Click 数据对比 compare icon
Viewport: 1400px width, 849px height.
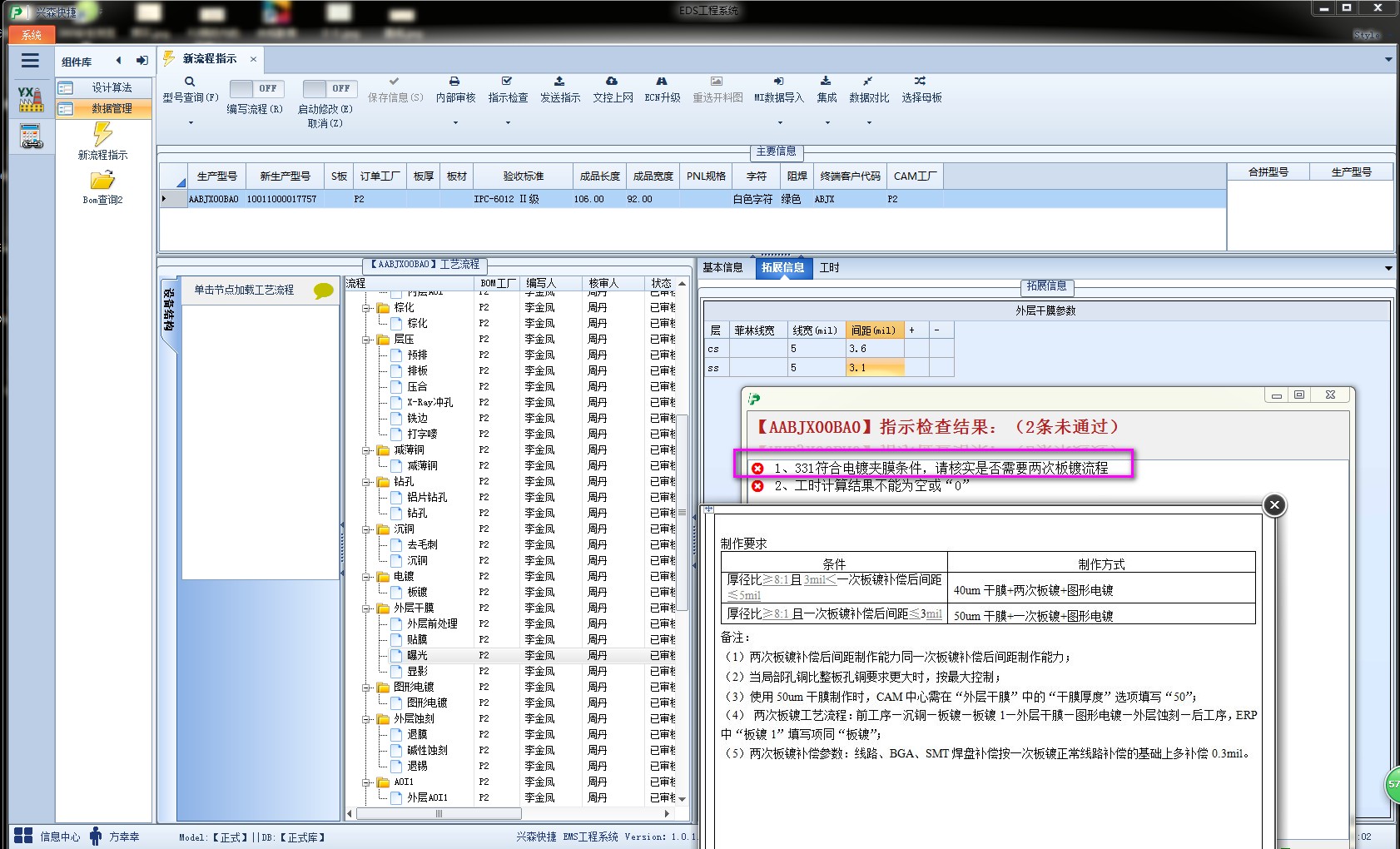coord(868,82)
